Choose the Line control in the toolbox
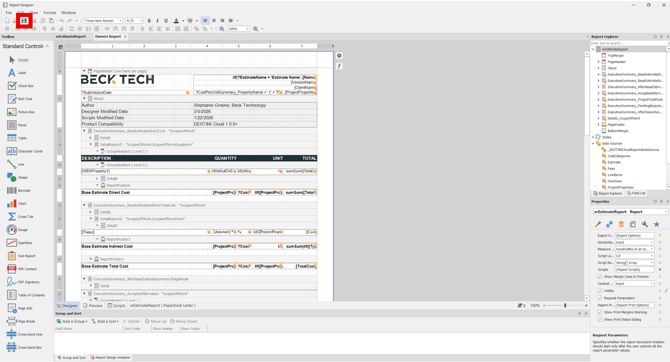The image size is (670, 362). (x=16, y=164)
